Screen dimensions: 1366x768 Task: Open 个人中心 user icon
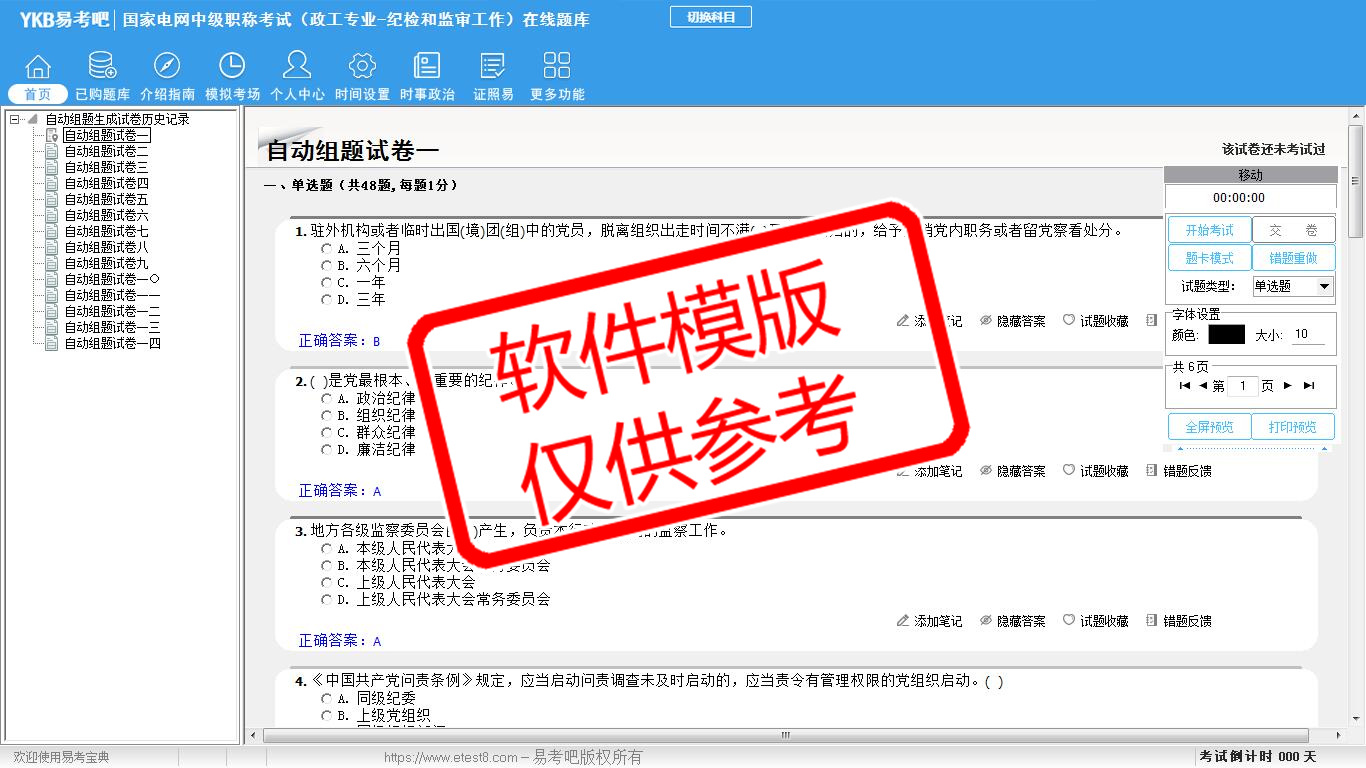coord(297,67)
